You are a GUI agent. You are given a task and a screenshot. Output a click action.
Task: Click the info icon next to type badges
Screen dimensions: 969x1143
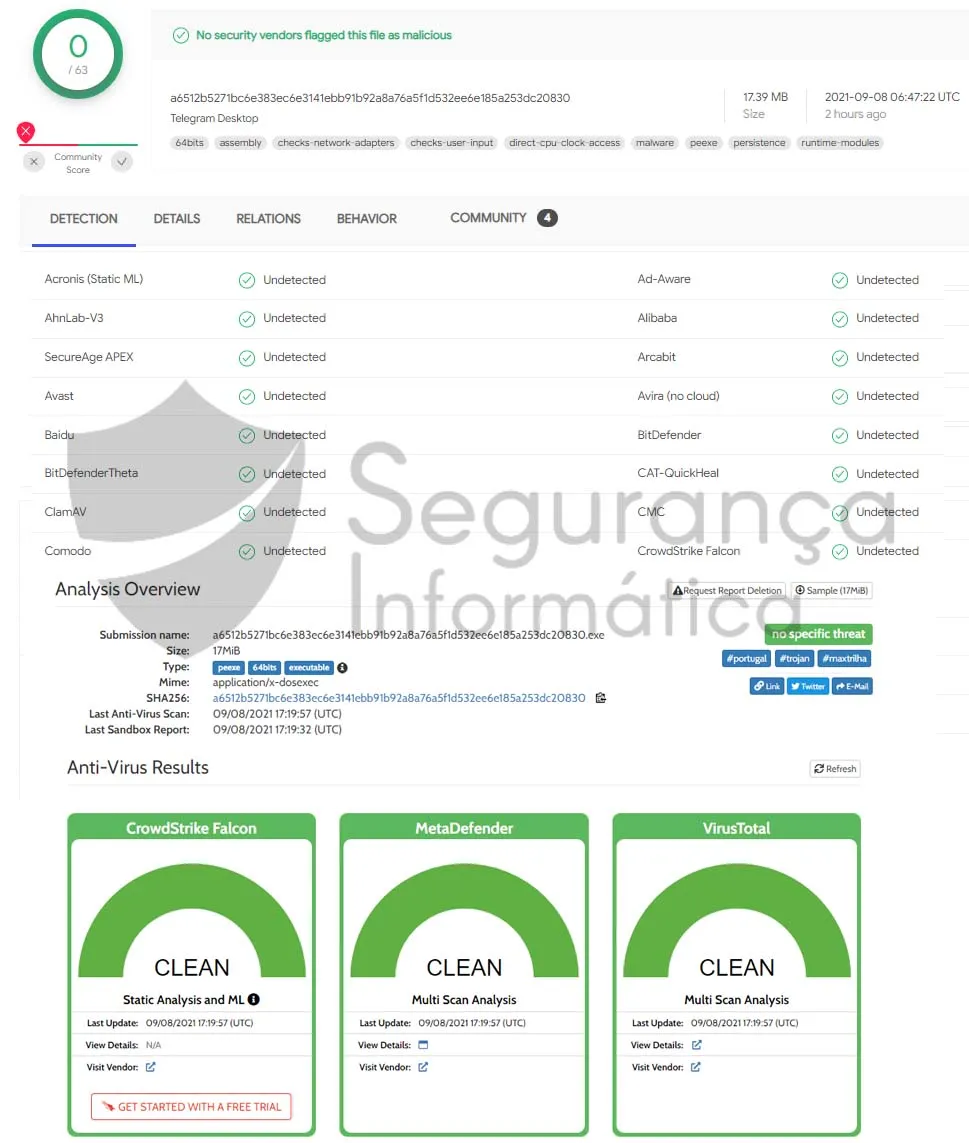coord(342,668)
